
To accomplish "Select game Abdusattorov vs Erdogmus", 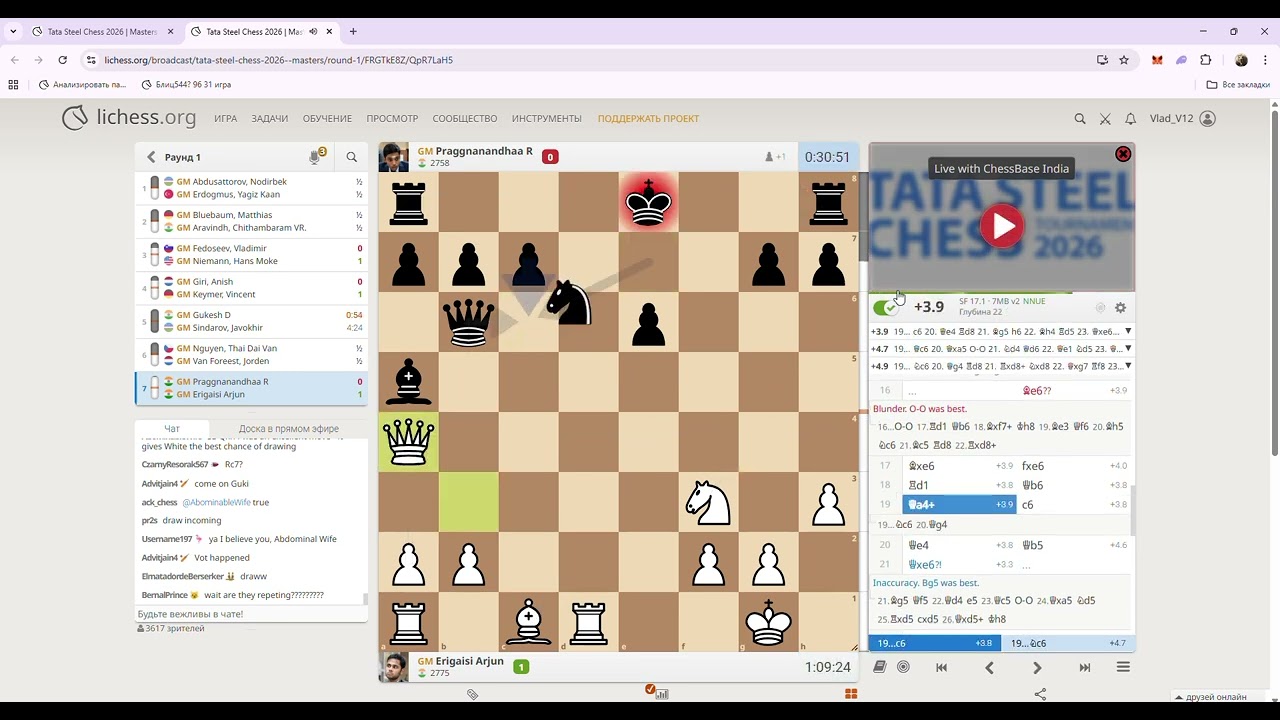I will coord(251,188).
